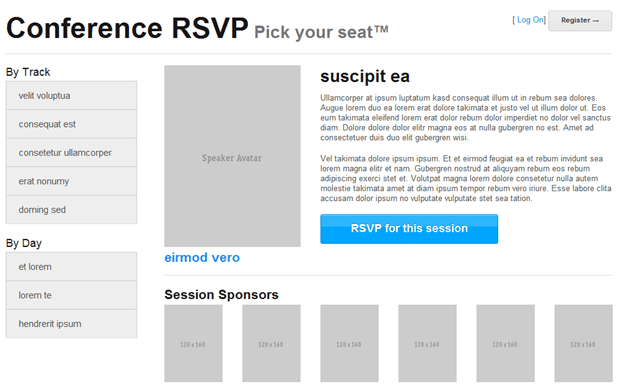The width and height of the screenshot is (620, 390).
Task: Open the third session sponsor image
Action: (x=349, y=343)
